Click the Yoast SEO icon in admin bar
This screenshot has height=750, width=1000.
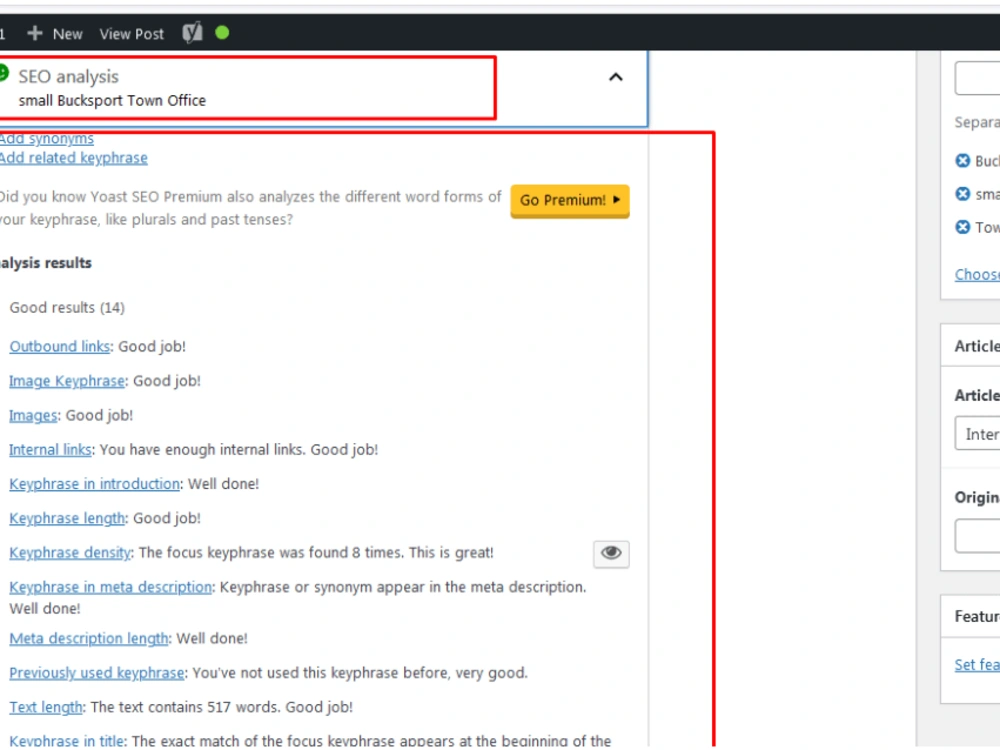tap(193, 33)
